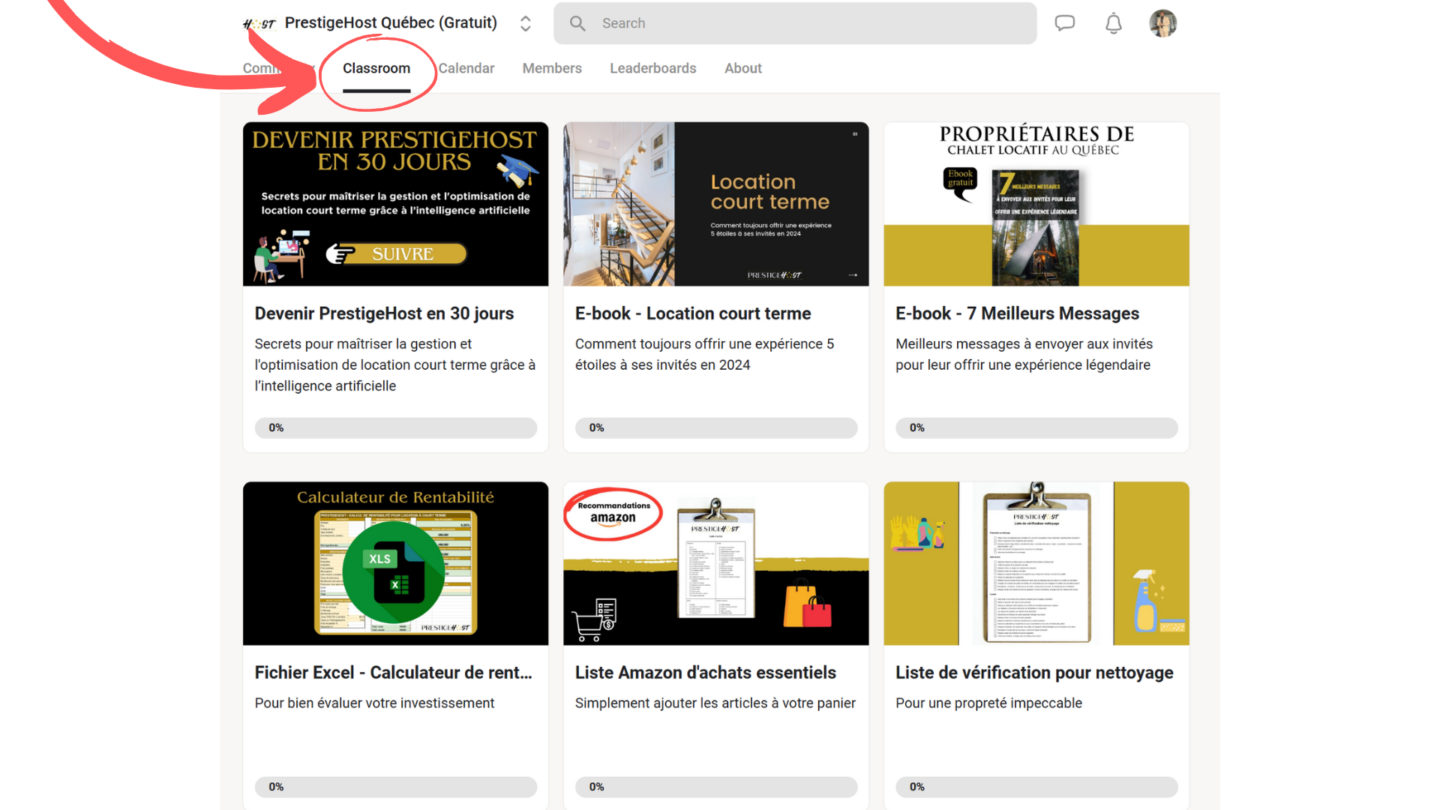Viewport: 1440px width, 810px height.
Task: Click description "Pour bien évaluer votre investissement"
Action: [374, 703]
